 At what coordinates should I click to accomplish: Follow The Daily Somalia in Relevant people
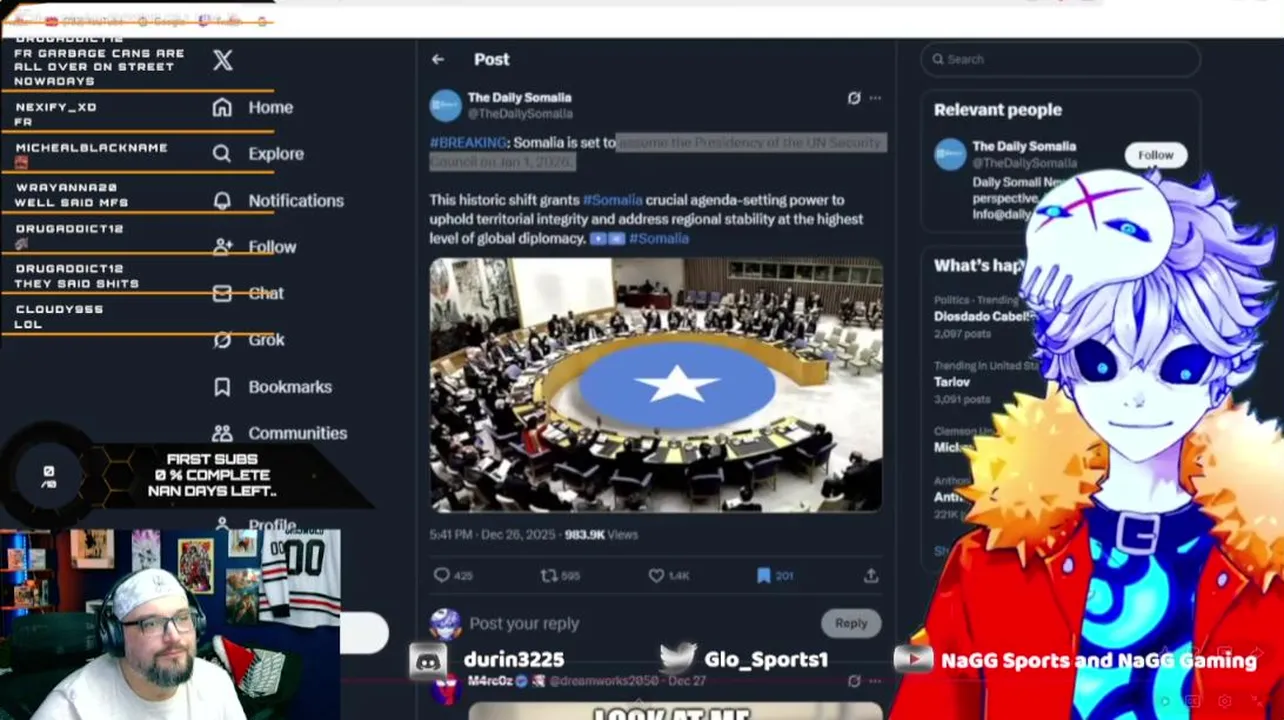[x=1155, y=155]
